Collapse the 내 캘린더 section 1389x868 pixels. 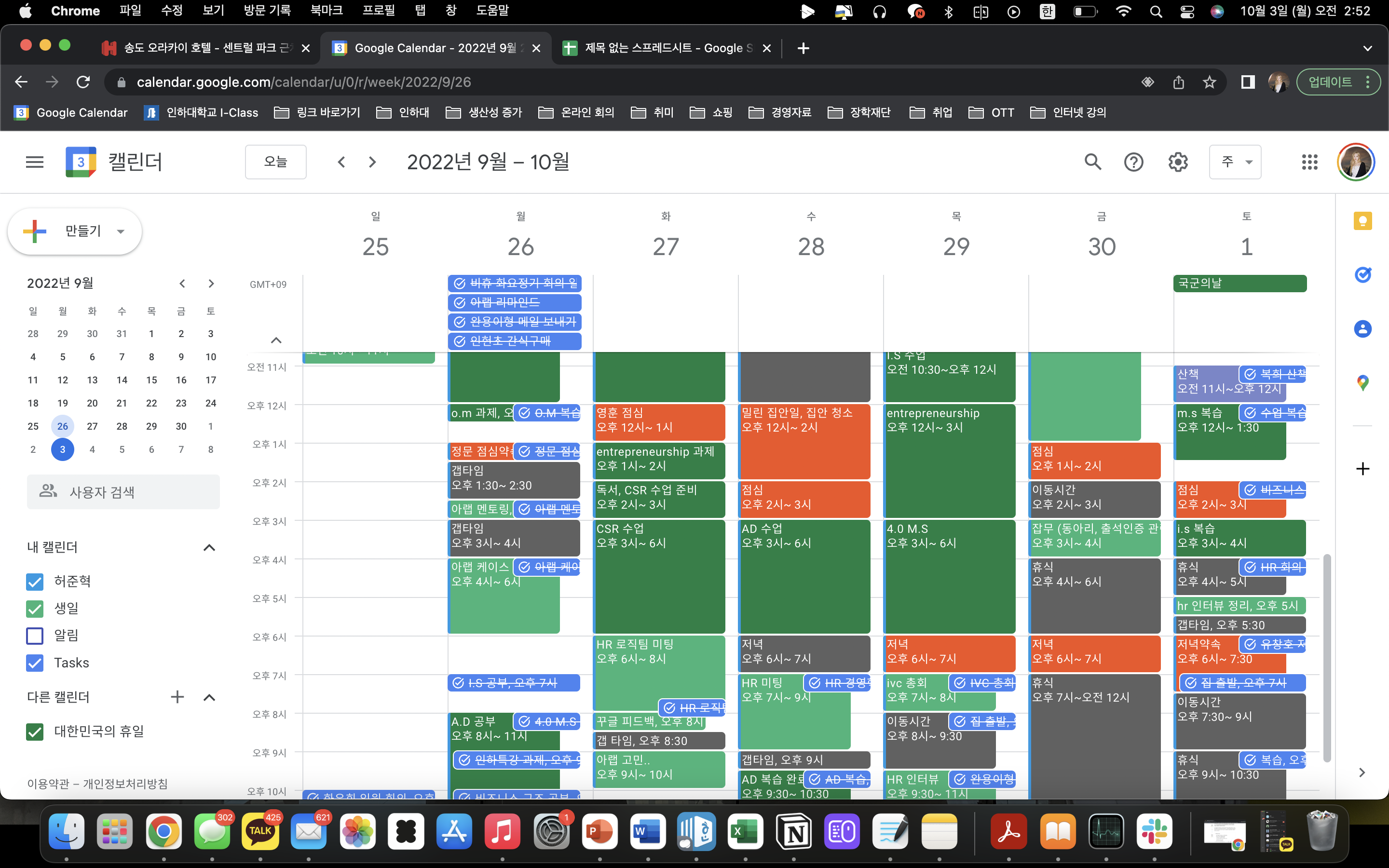coord(209,547)
